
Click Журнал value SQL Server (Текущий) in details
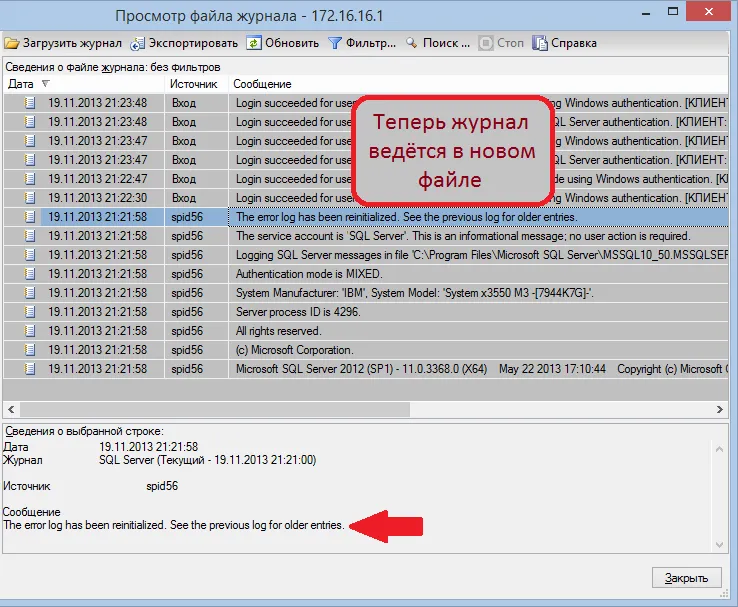(x=208, y=460)
